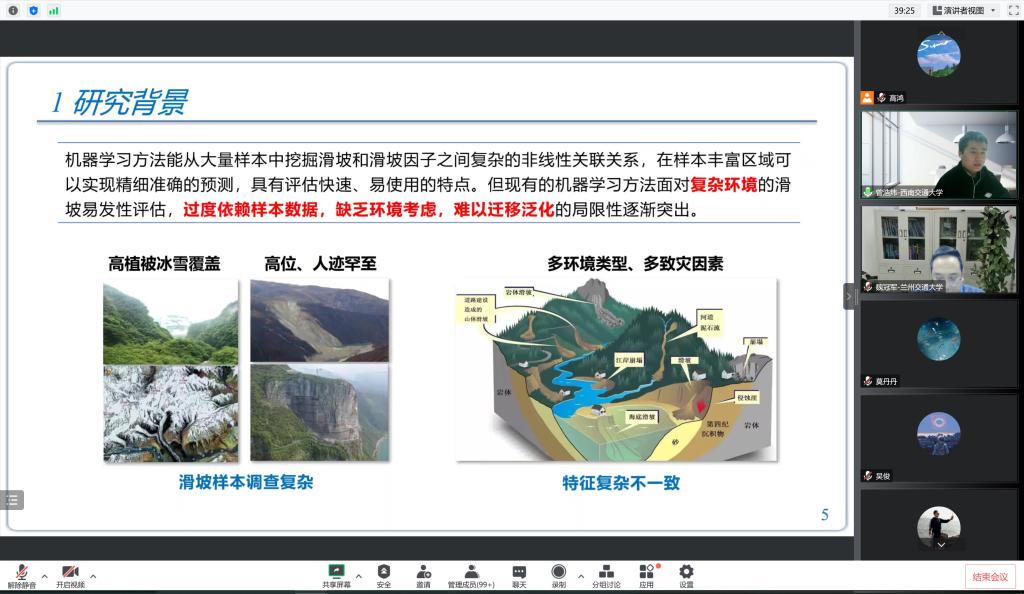This screenshot has height=594, width=1024.
Task: Open the security (安全) menu
Action: coord(384,575)
